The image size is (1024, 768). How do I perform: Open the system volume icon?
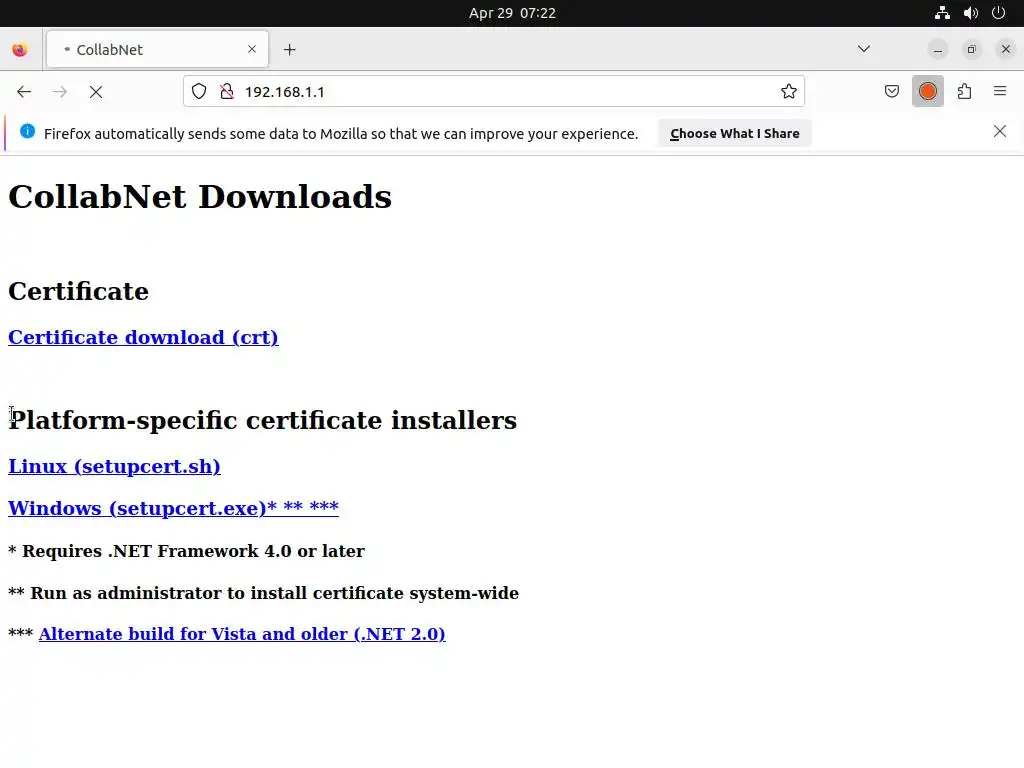coord(971,13)
